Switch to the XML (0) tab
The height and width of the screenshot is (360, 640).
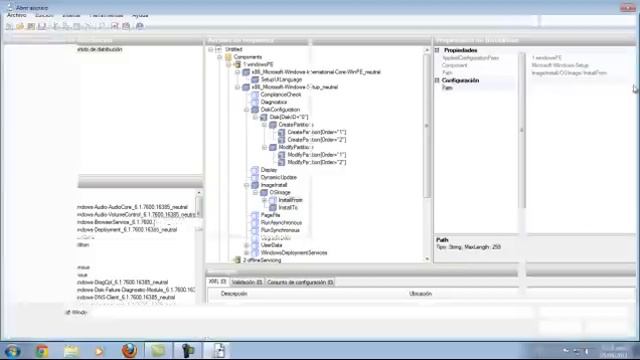tap(218, 282)
